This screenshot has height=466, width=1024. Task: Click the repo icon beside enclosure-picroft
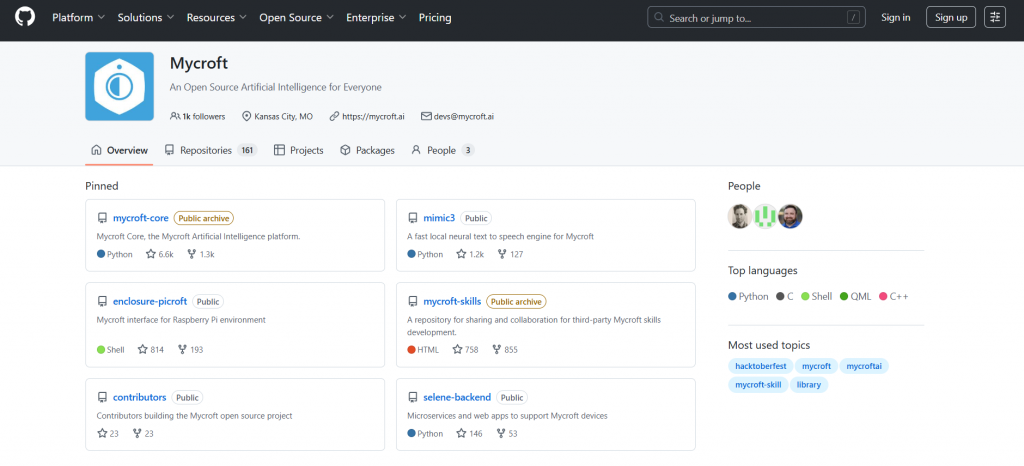click(x=102, y=302)
